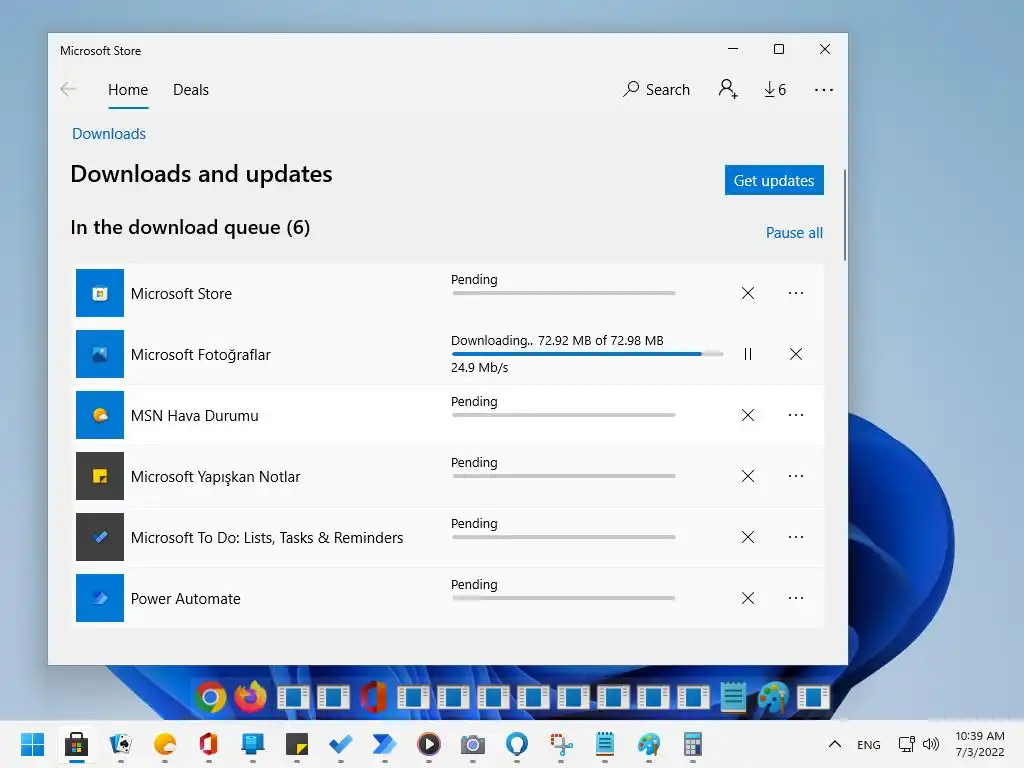Viewport: 1024px width, 768px height.
Task: Click the Pause all link
Action: click(x=794, y=232)
